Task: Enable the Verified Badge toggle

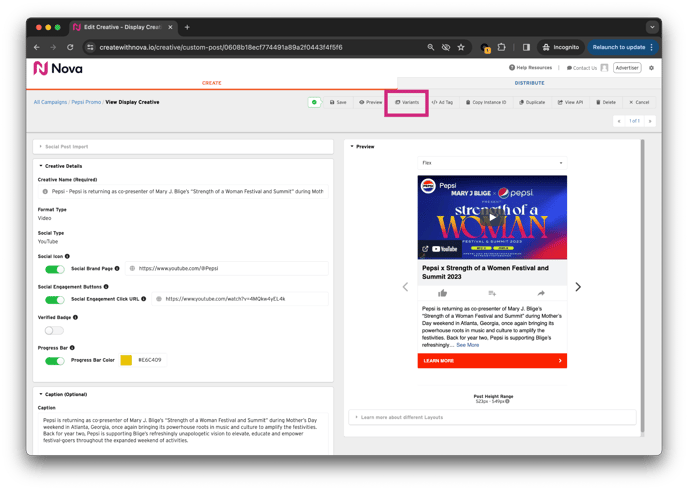Action: point(54,330)
